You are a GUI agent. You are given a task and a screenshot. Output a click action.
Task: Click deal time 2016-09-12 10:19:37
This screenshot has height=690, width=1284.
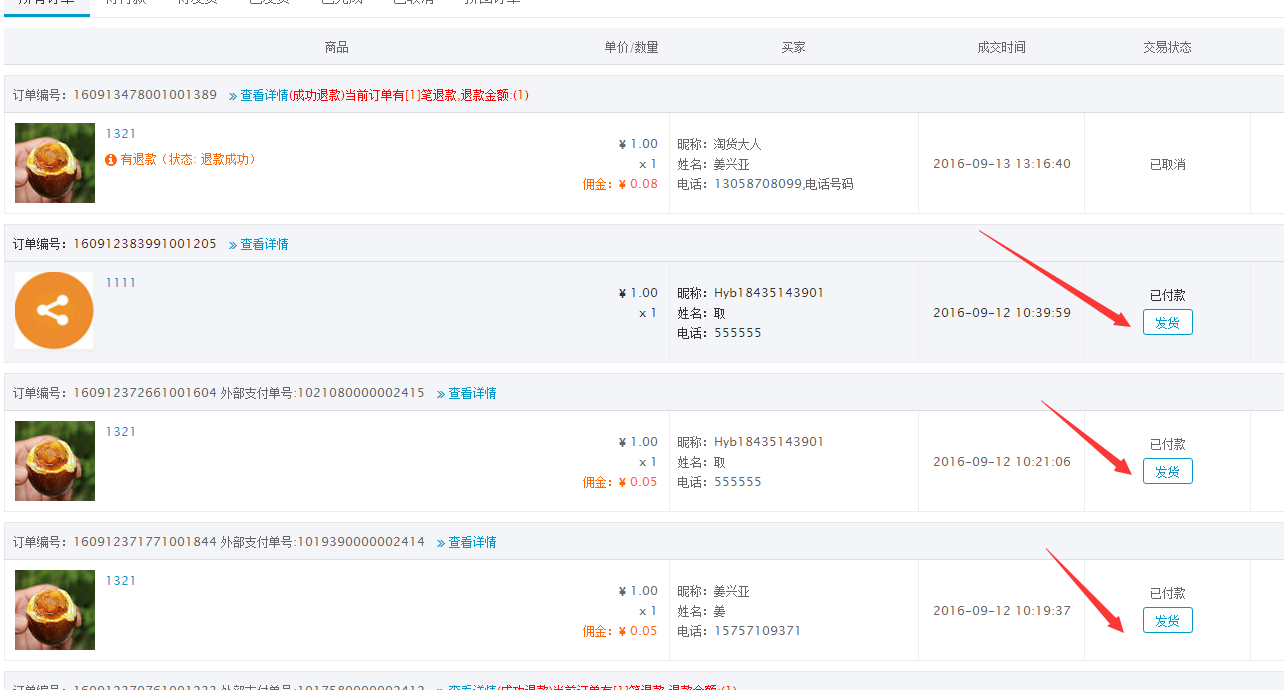(x=1002, y=611)
